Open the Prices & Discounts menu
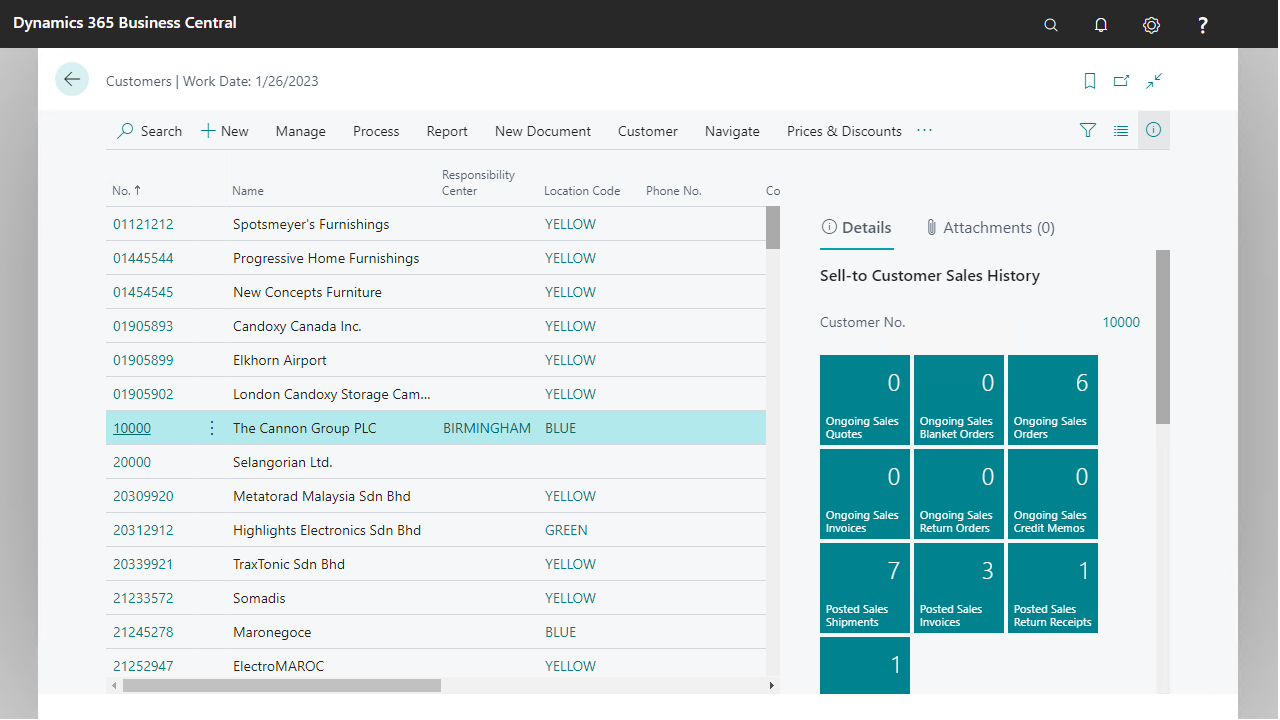This screenshot has height=720, width=1280. click(x=844, y=131)
